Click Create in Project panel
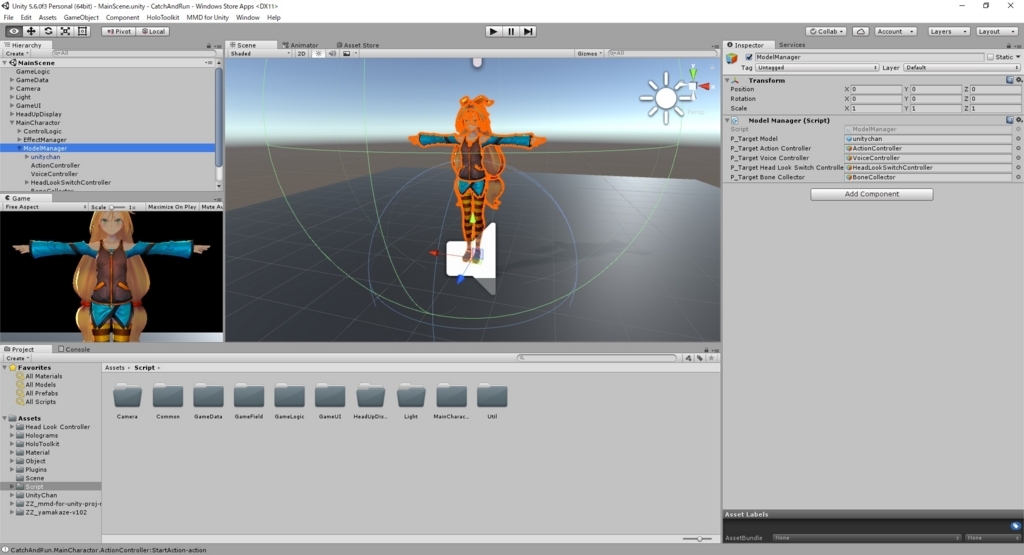Screen dimensions: 1024x555 pyautogui.click(x=16, y=358)
